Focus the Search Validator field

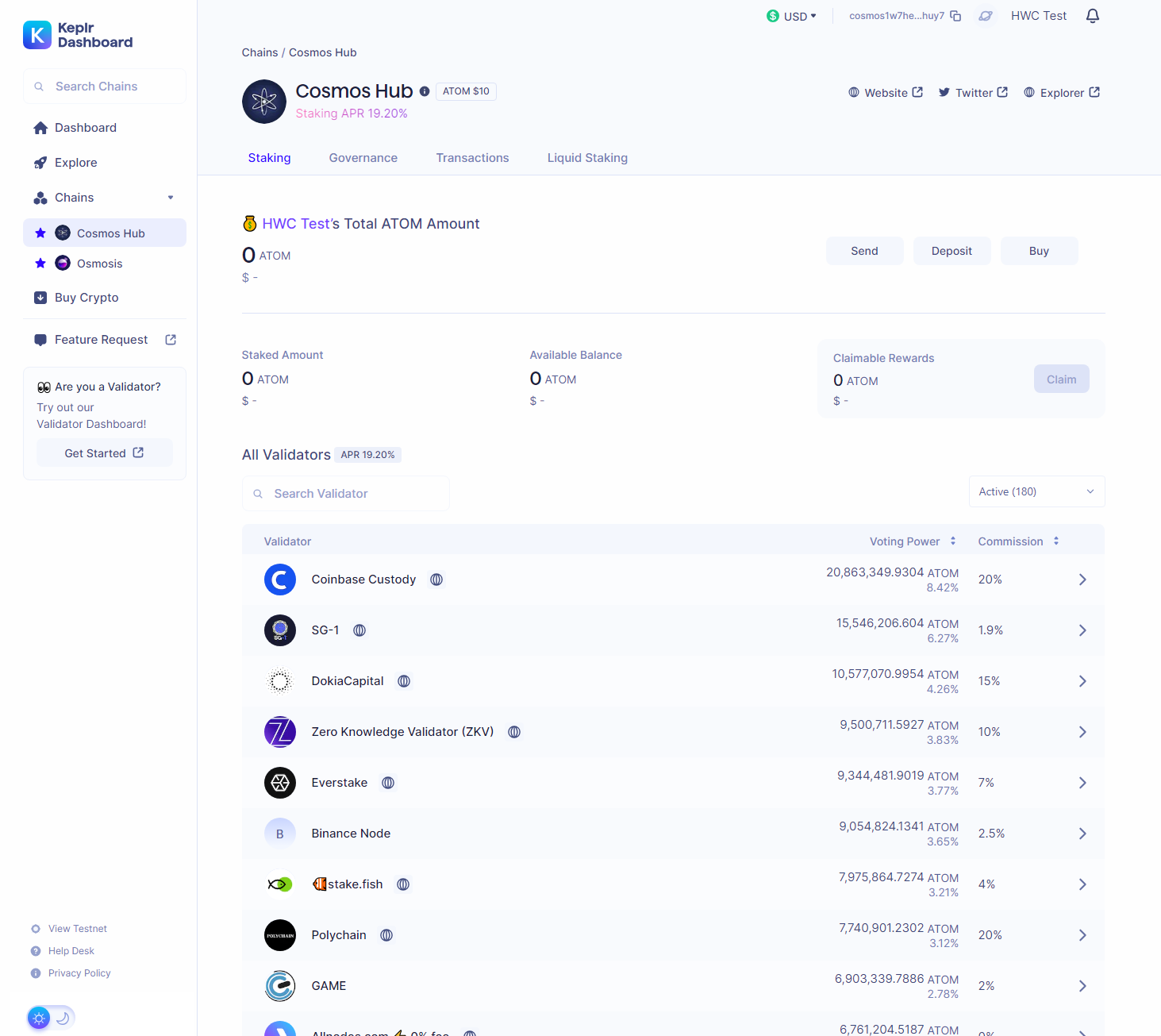(x=346, y=494)
